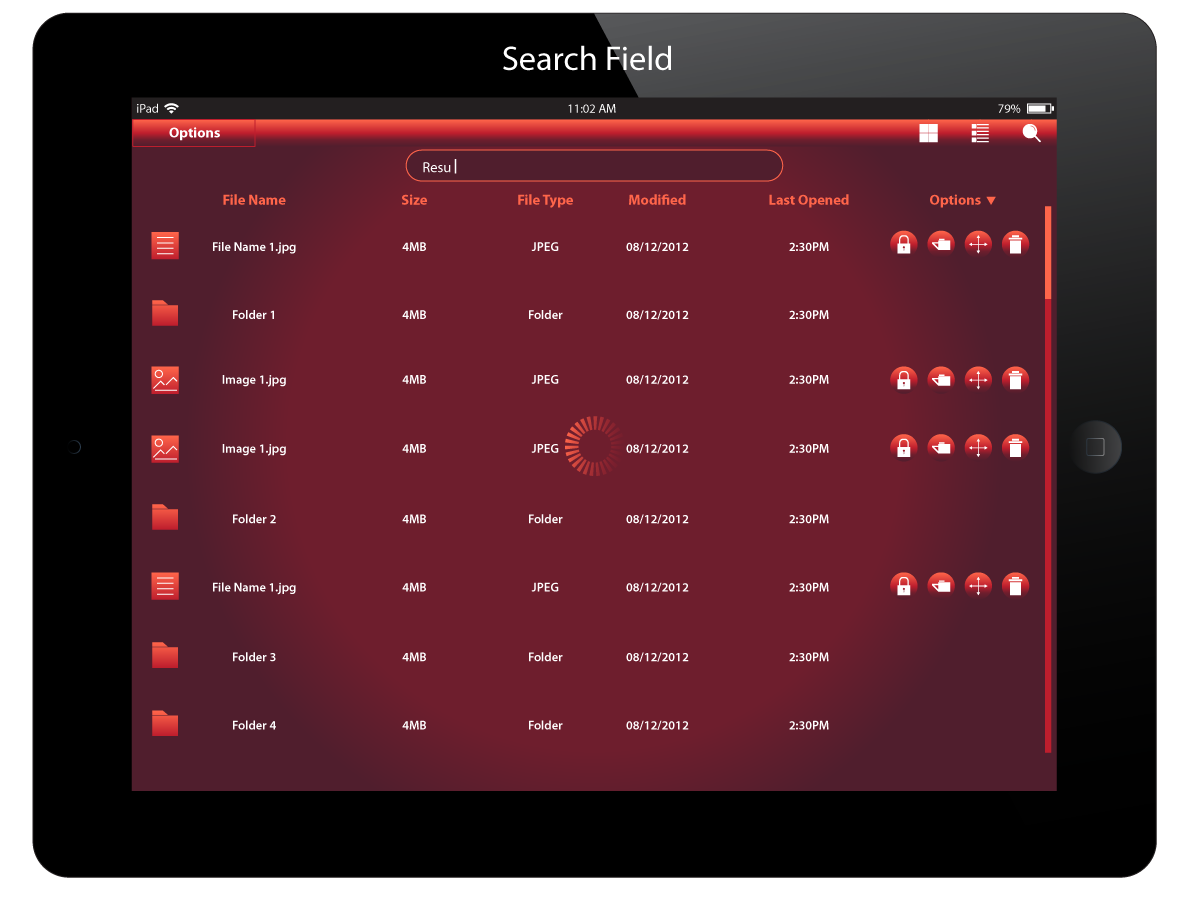Click the 11:02 AM clock
The height and width of the screenshot is (902, 1200).
click(x=591, y=108)
